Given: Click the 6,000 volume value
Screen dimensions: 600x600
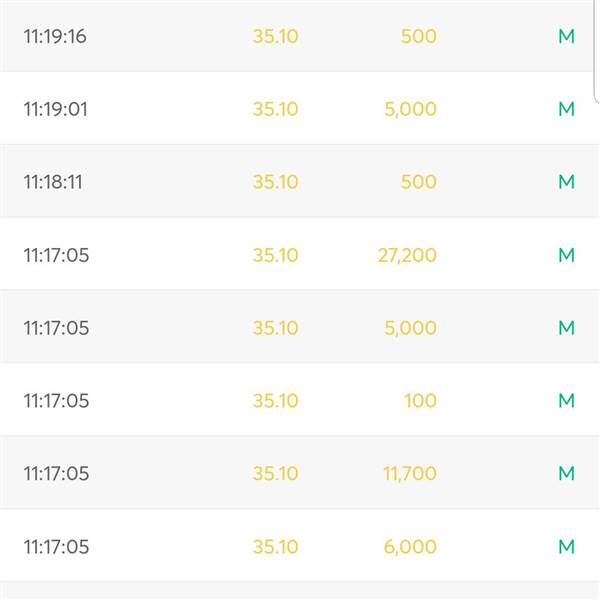Looking at the screenshot, I should click(410, 547).
